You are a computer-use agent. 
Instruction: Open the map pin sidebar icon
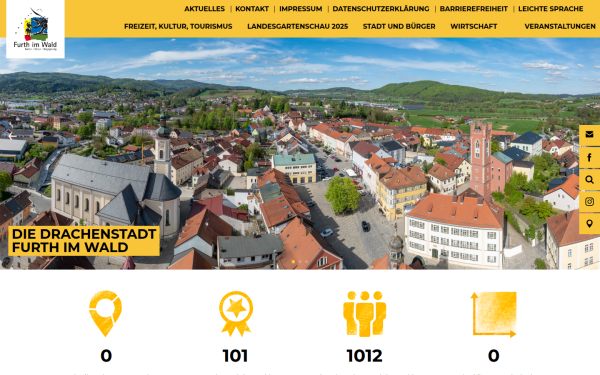tap(589, 224)
